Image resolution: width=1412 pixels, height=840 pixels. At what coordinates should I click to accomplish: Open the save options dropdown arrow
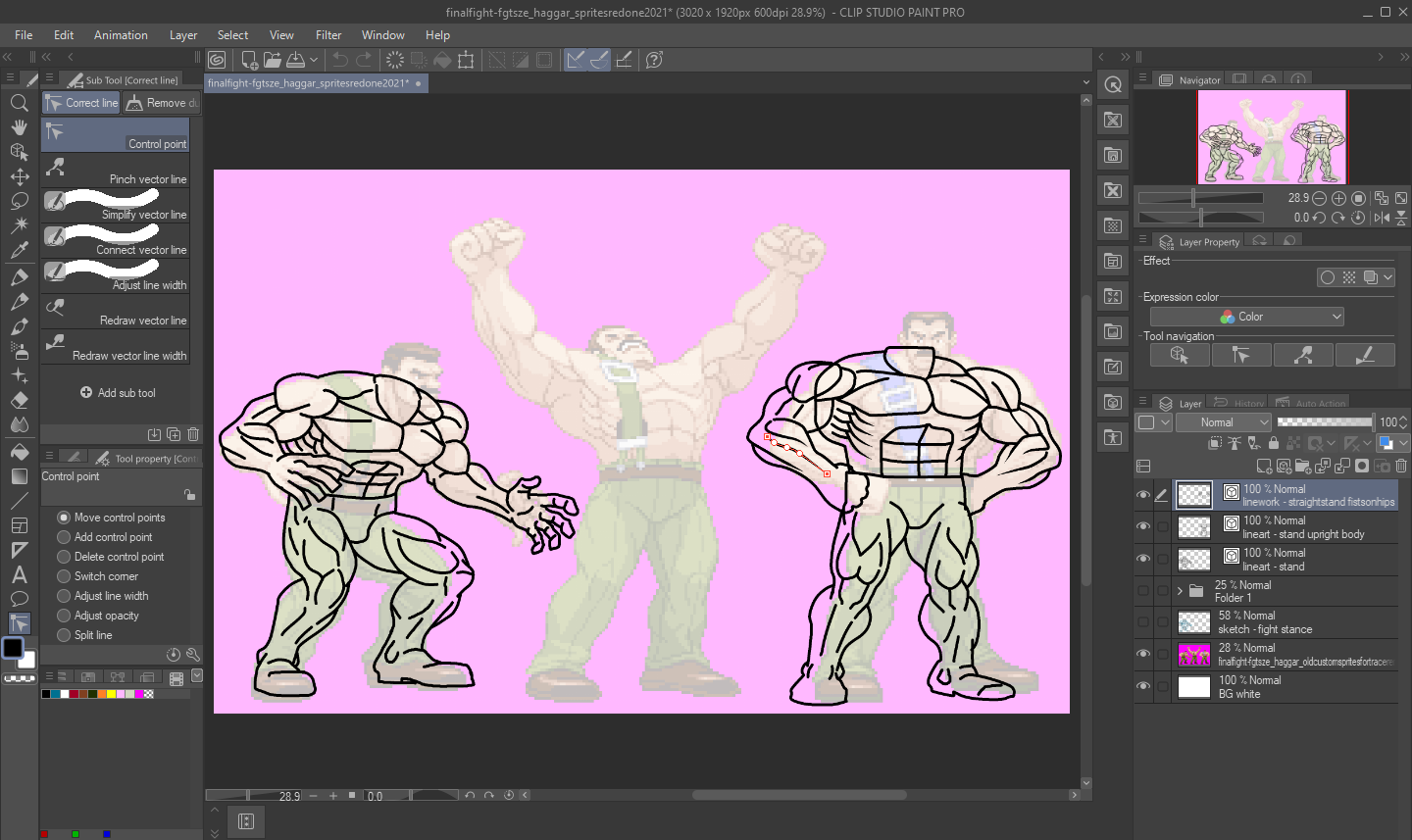(314, 60)
